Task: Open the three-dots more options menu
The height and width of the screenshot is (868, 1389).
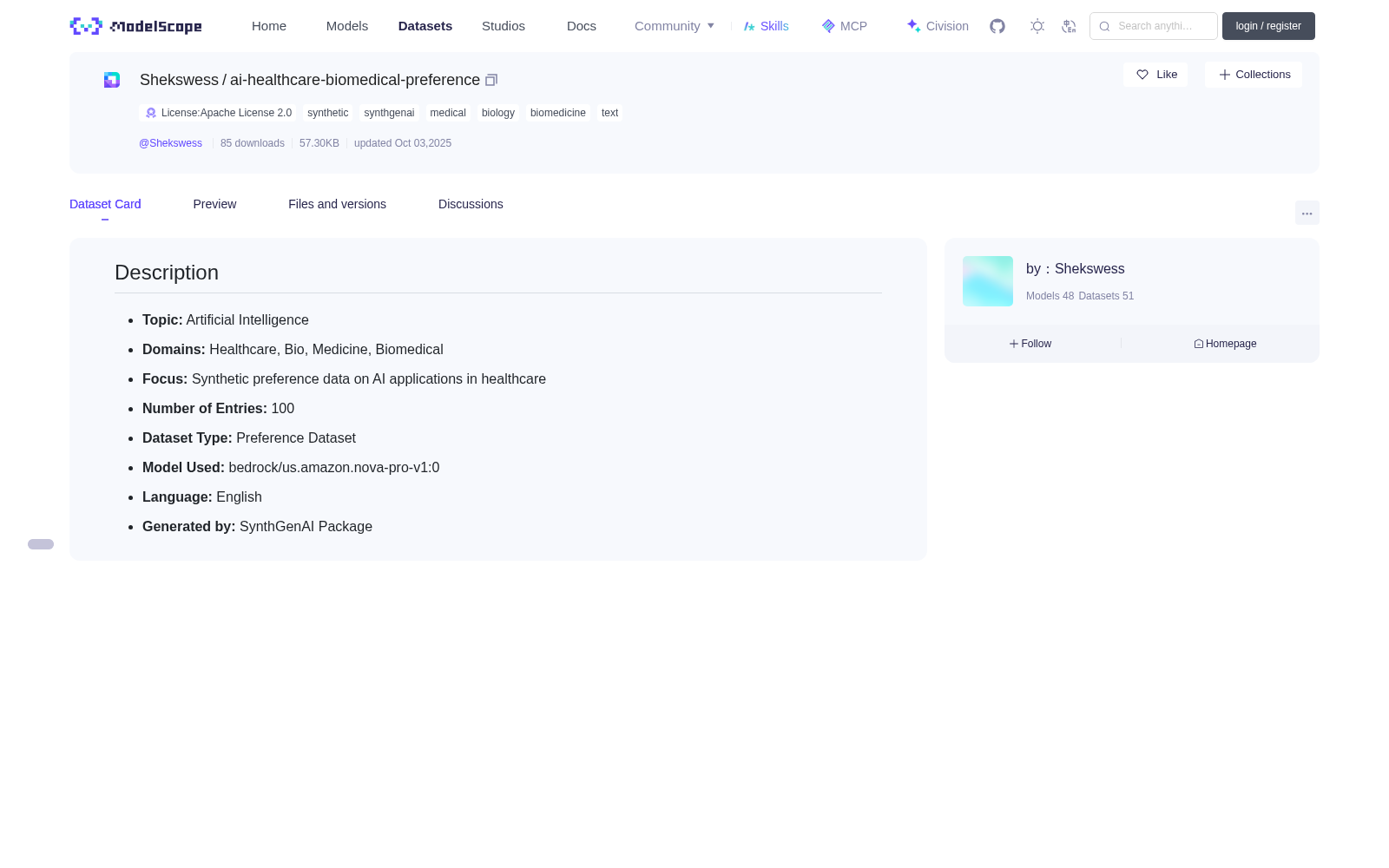Action: pos(1307,213)
